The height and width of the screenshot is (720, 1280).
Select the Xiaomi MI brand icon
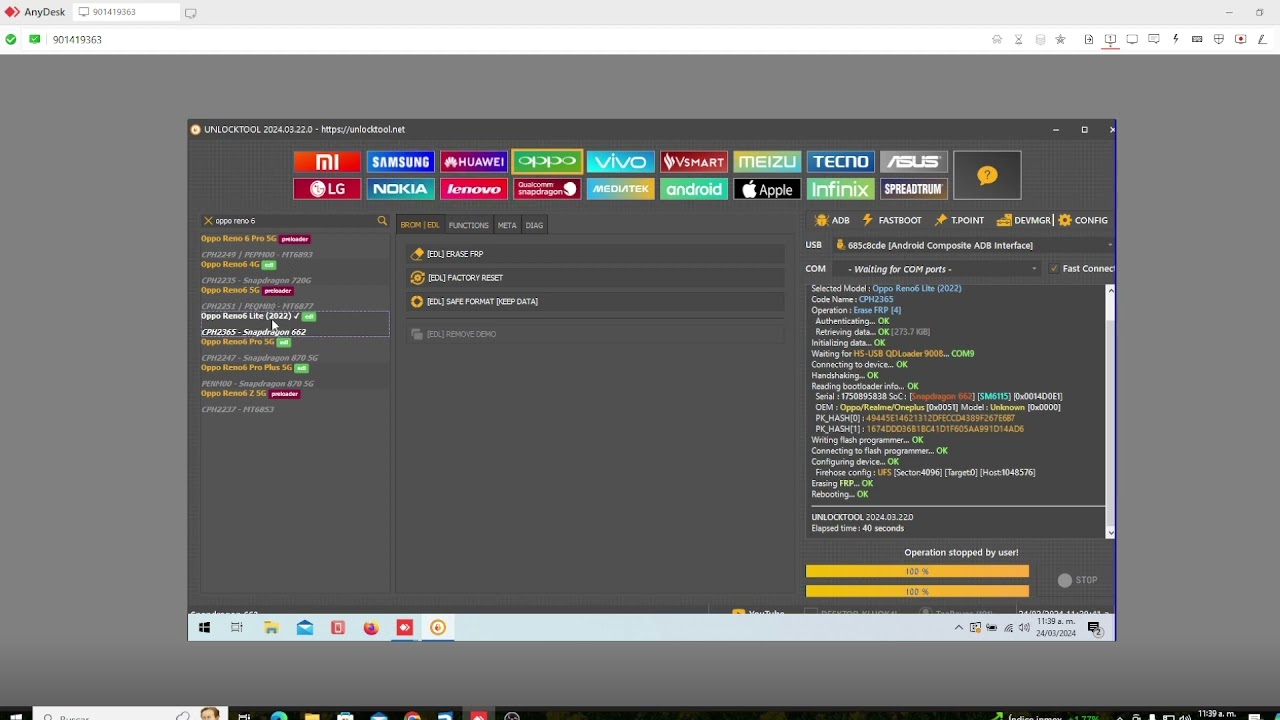point(327,162)
